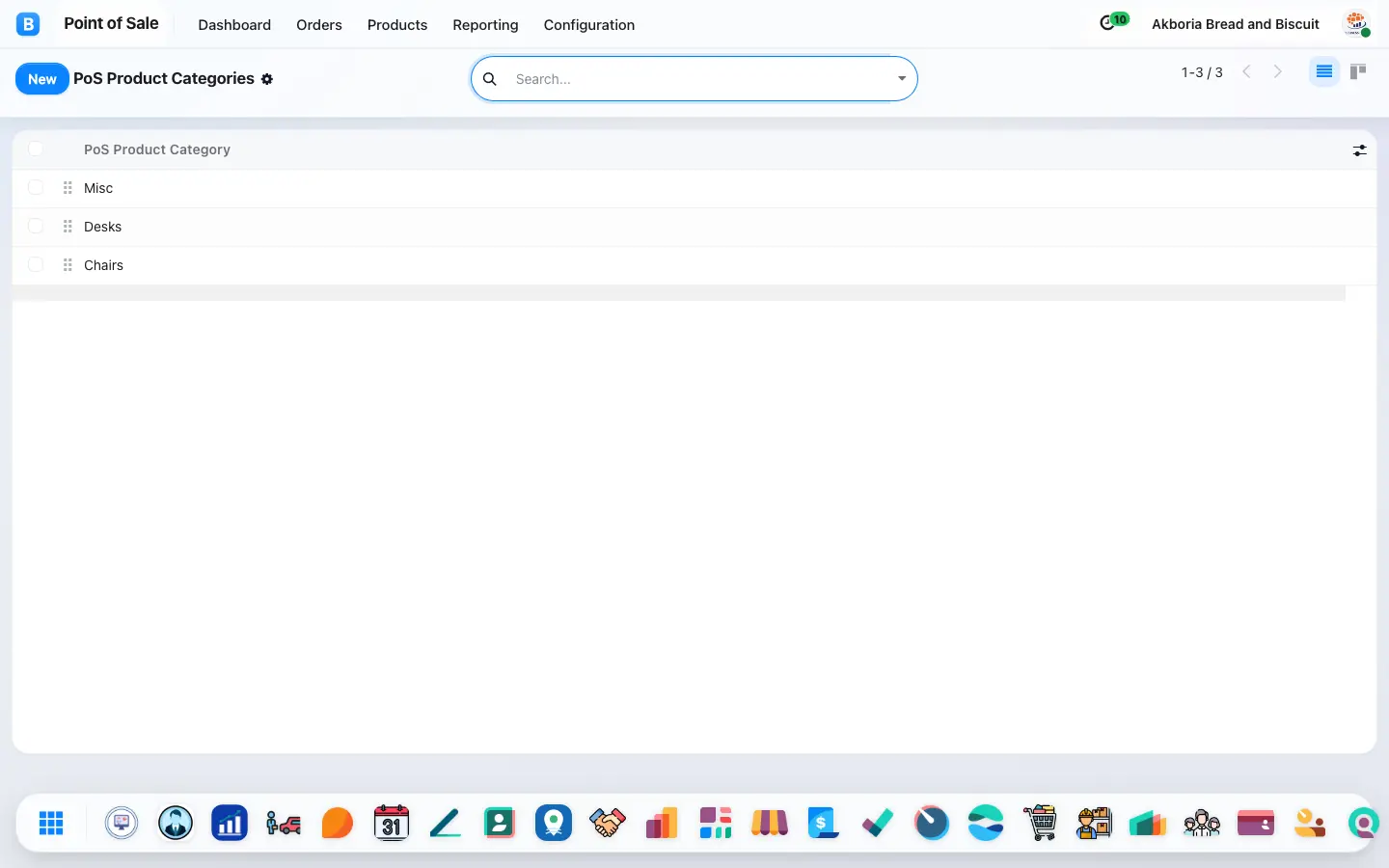Click the Point of Sale B logo

(28, 24)
